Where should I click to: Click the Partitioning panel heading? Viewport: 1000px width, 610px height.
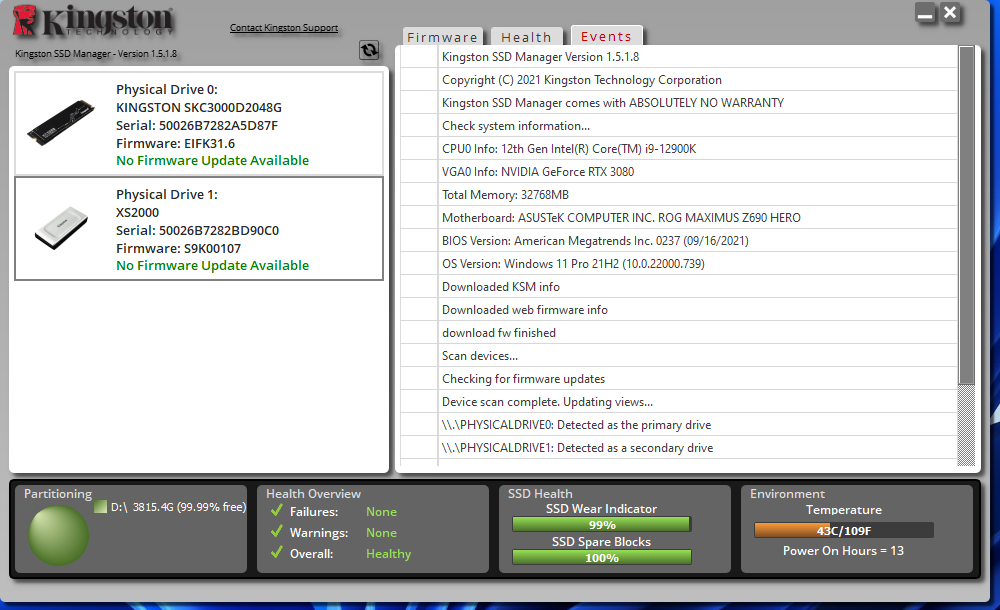pos(58,494)
